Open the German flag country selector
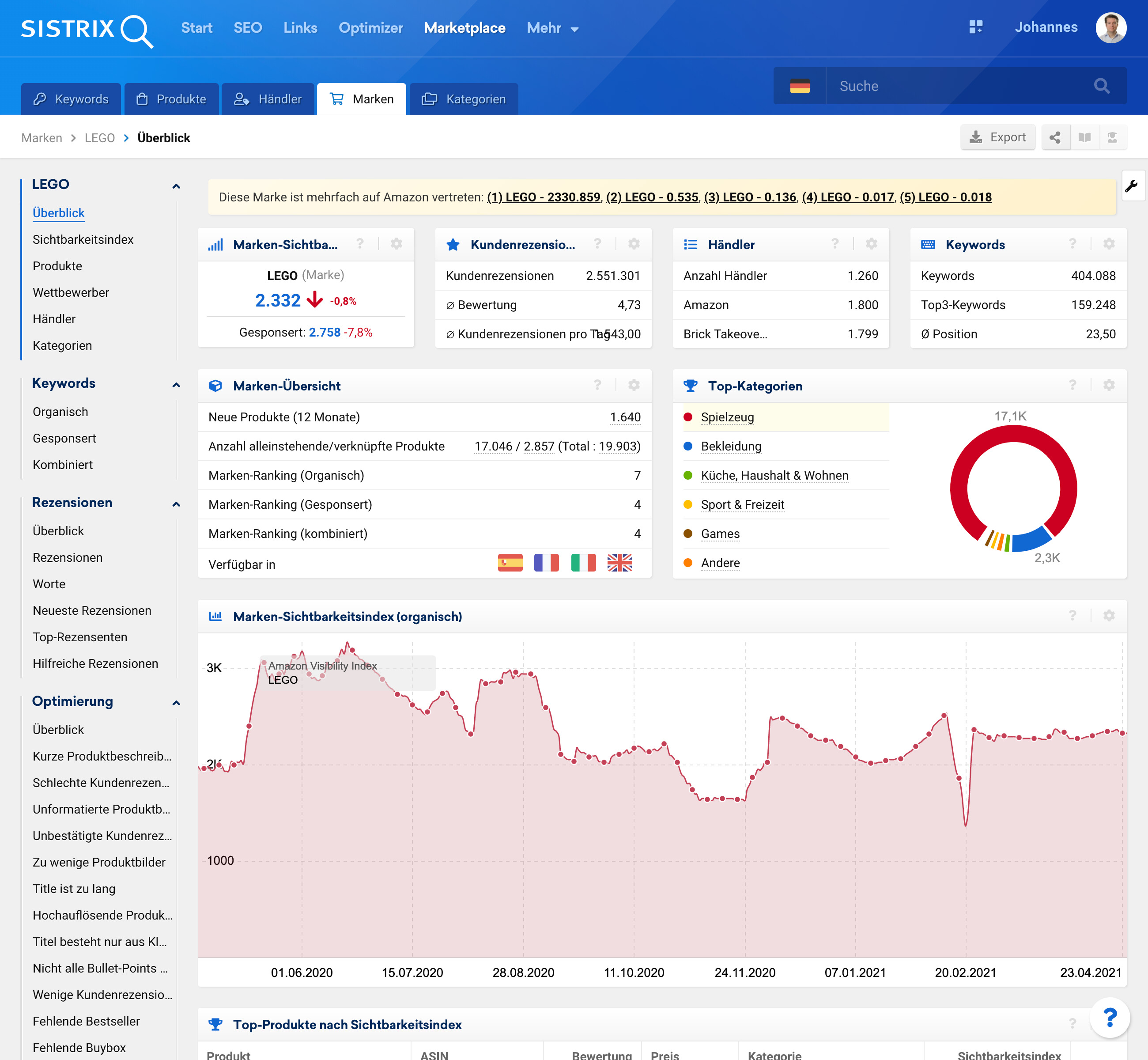This screenshot has height=1060, width=1148. 799,86
